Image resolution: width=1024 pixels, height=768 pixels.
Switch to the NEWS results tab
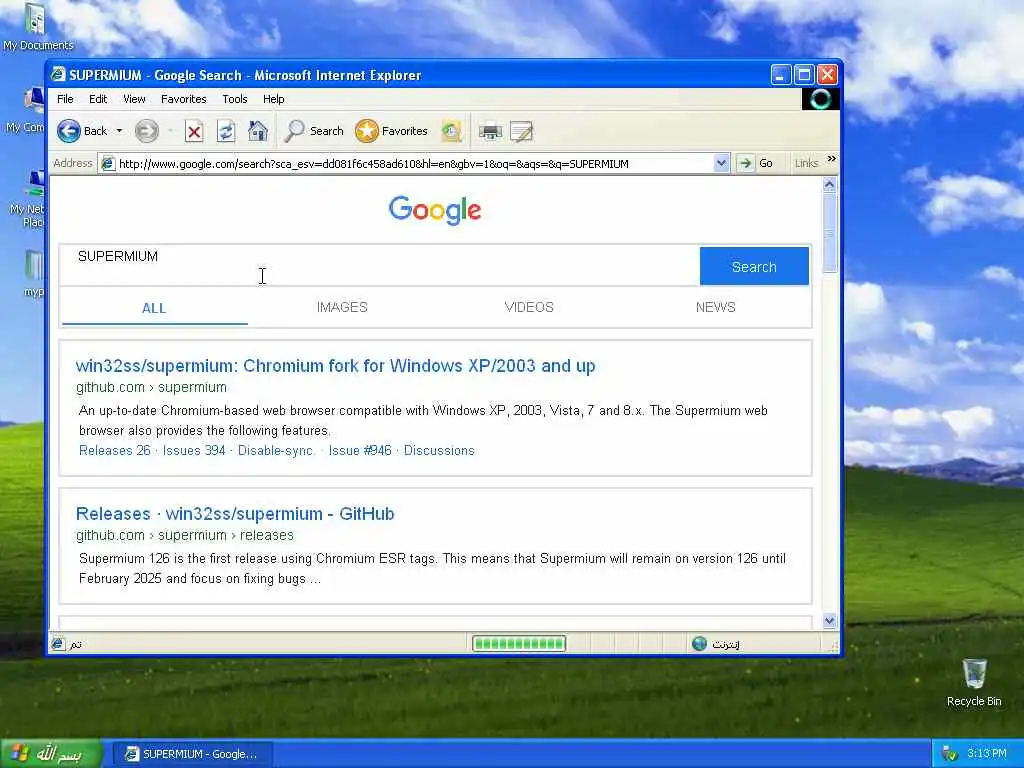(x=716, y=308)
